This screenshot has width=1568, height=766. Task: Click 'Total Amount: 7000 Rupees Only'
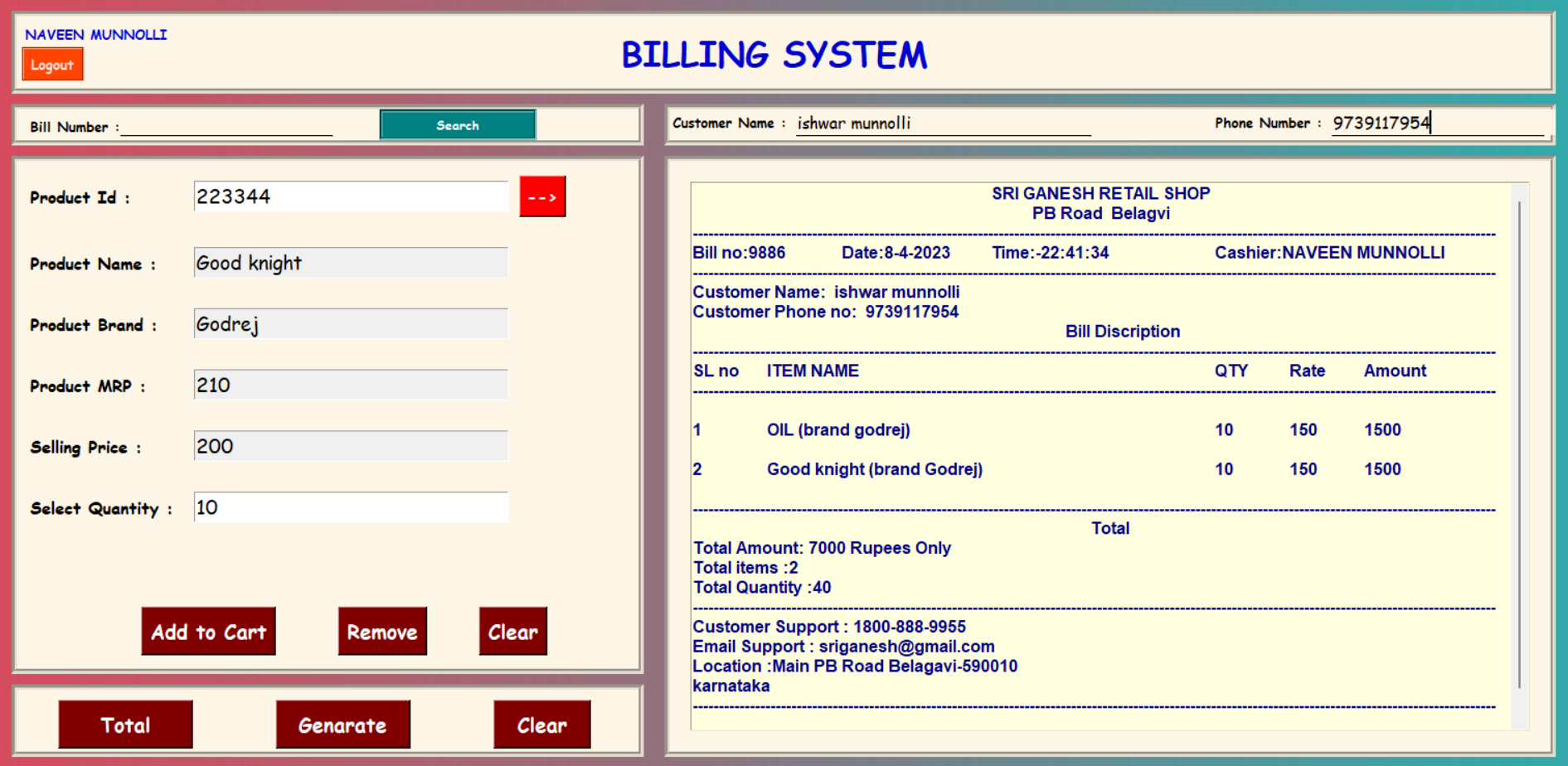(822, 548)
